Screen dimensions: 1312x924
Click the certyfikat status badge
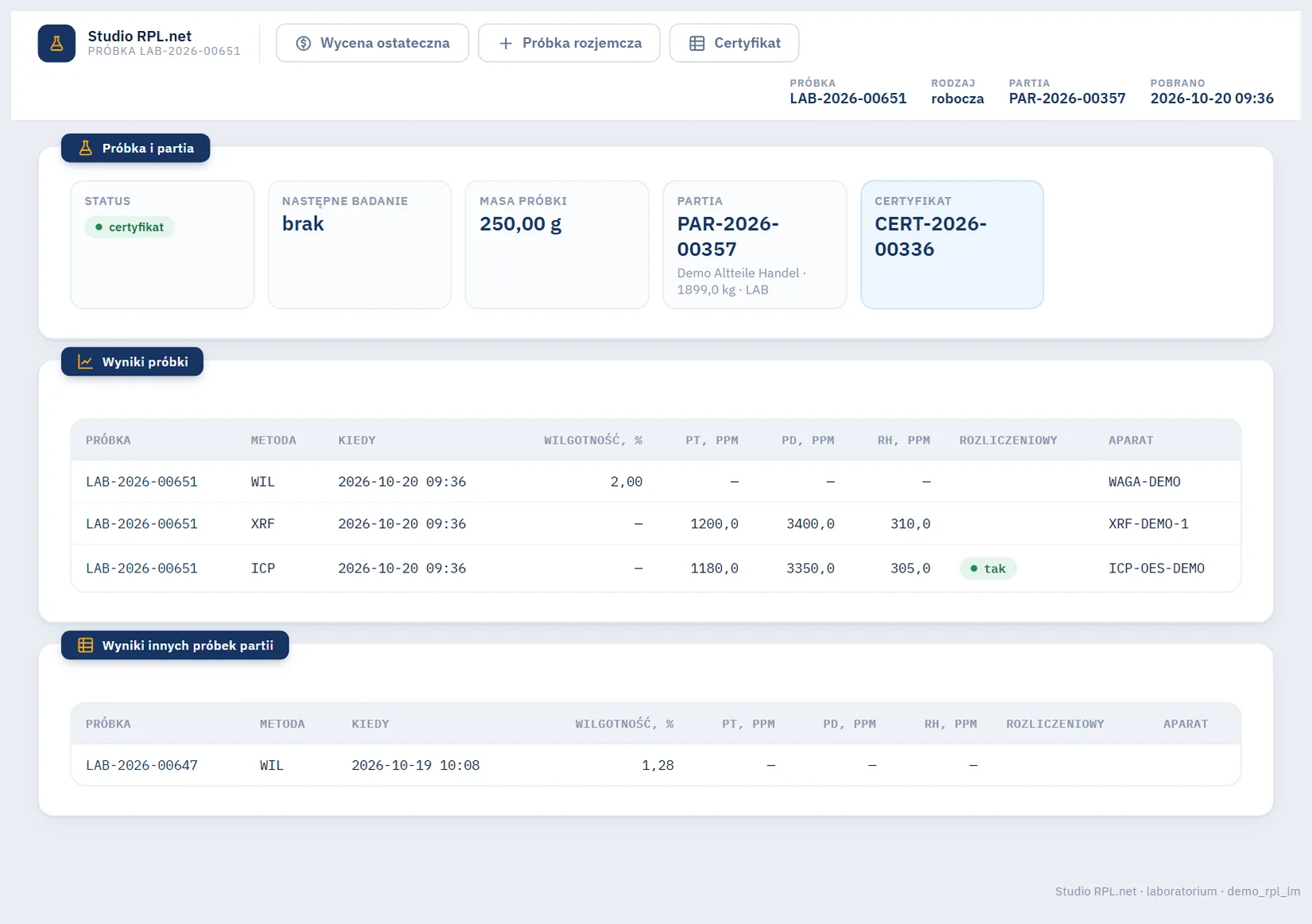130,227
